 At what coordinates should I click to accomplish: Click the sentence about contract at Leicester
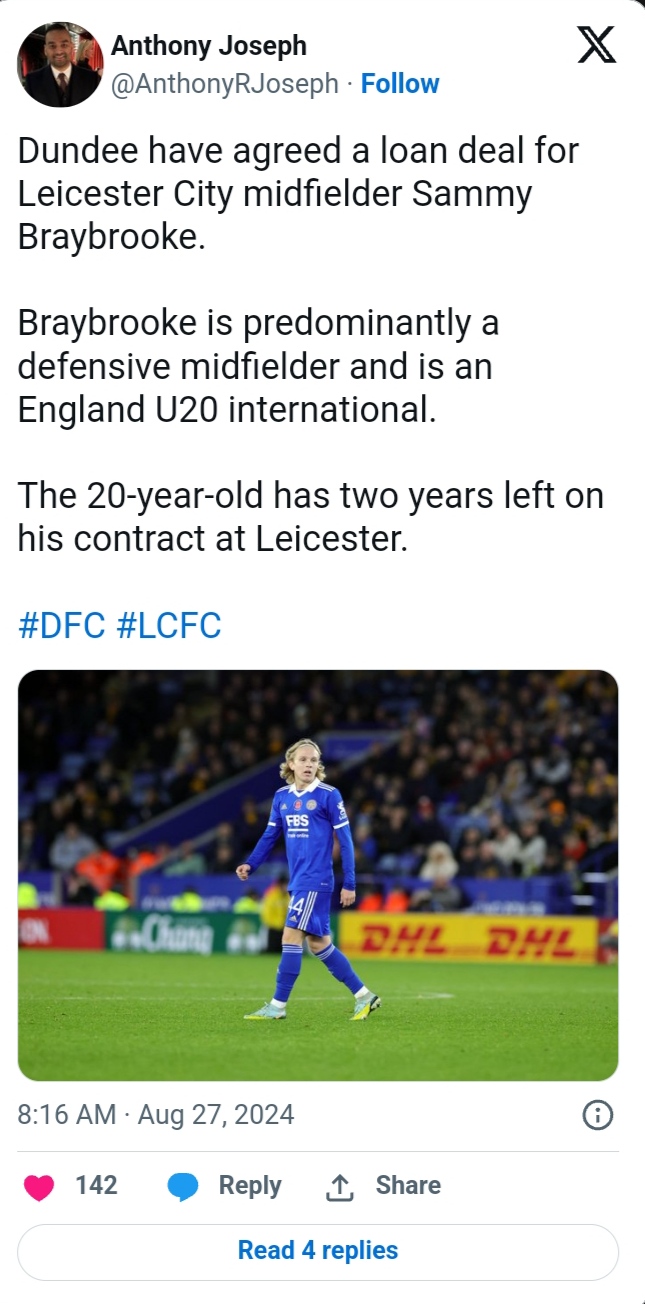tap(310, 518)
